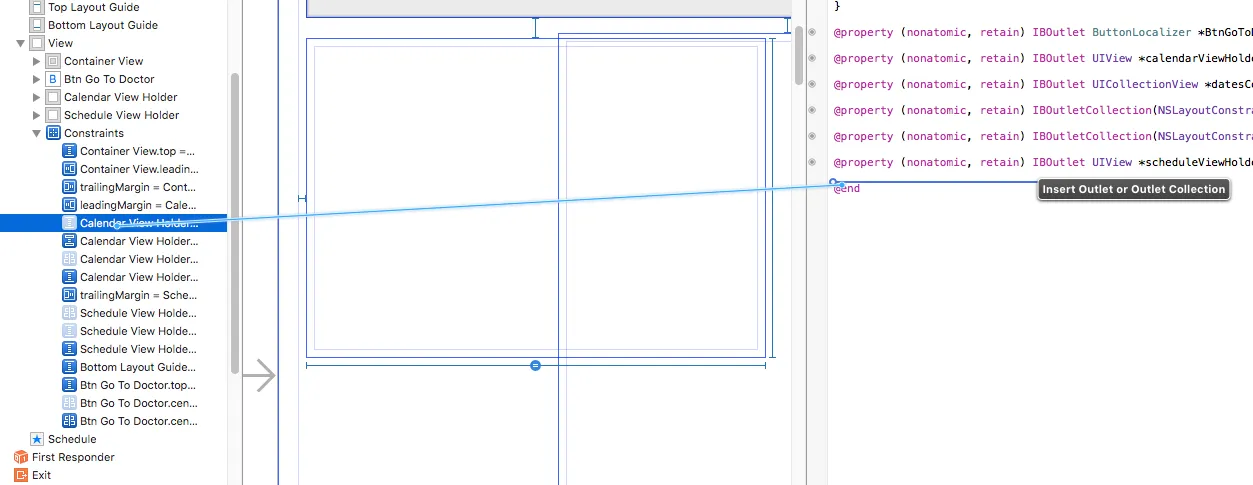
Task: Click the Schedule scene star icon
Action: pos(38,439)
